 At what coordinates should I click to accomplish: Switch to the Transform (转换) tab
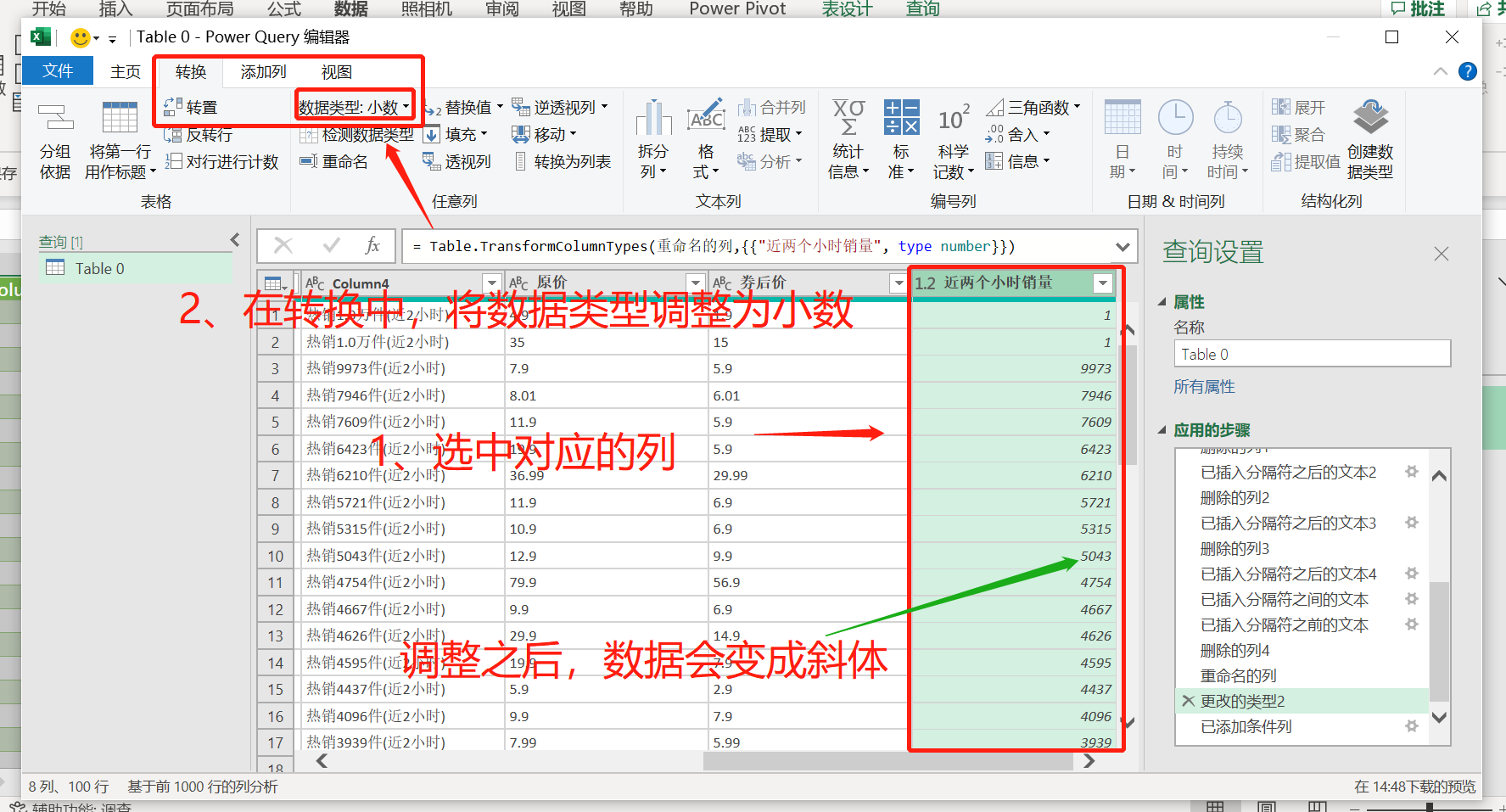(191, 72)
